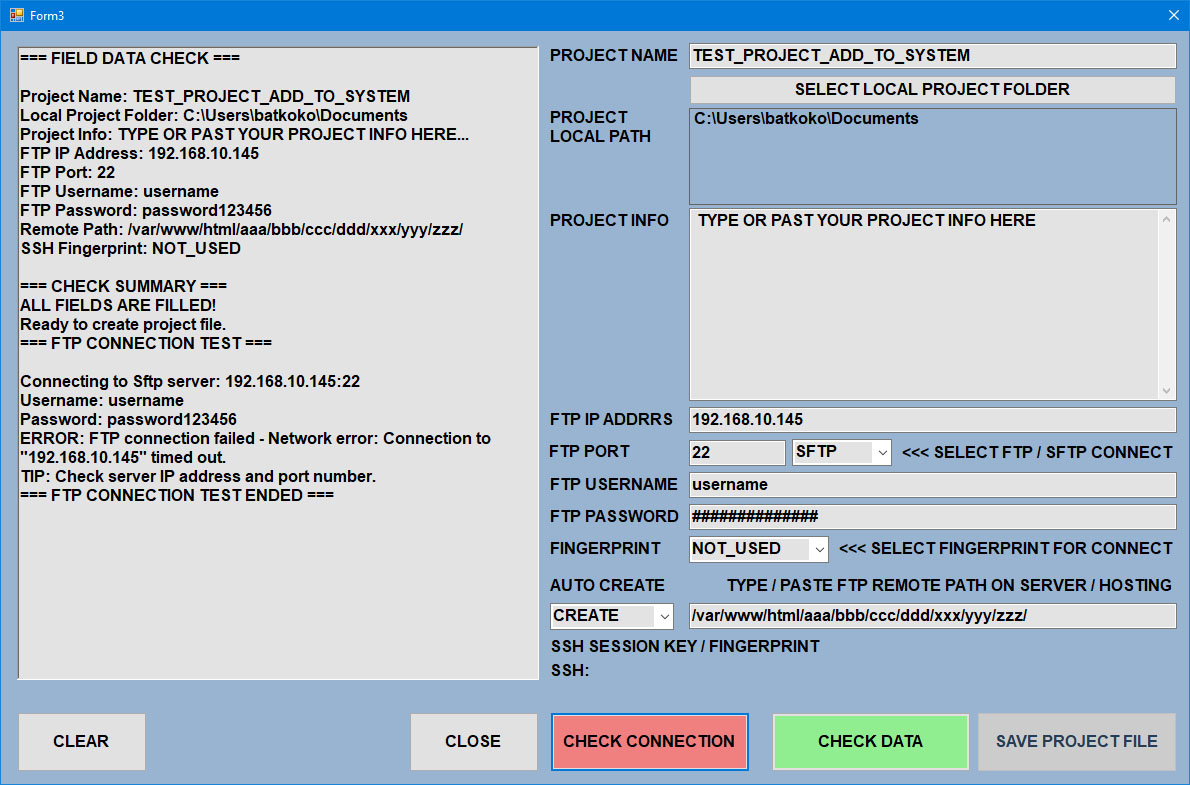Focus the PROJECT NAME input field

pos(933,56)
